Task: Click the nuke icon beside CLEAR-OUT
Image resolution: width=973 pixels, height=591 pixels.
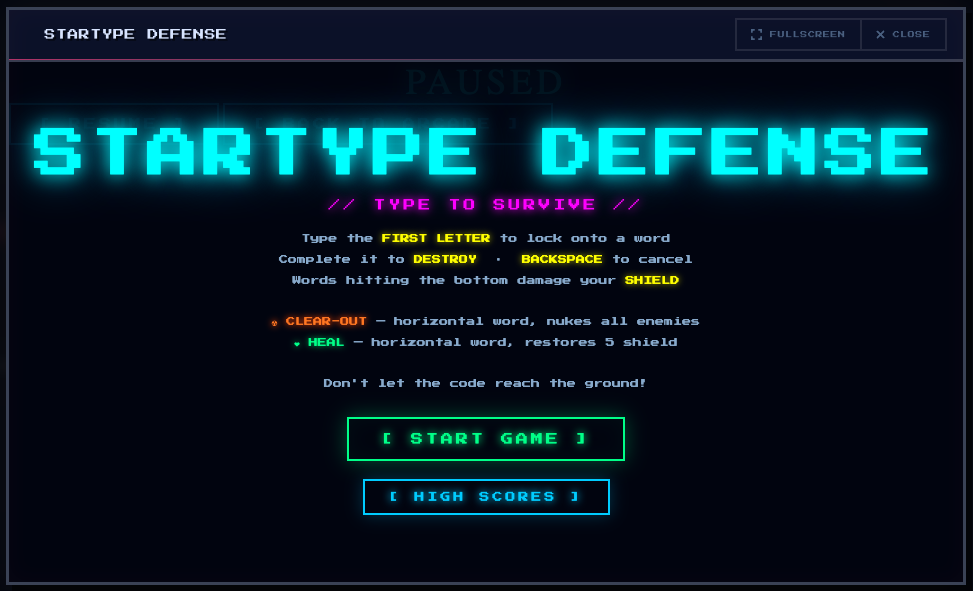Action: pyautogui.click(x=274, y=322)
